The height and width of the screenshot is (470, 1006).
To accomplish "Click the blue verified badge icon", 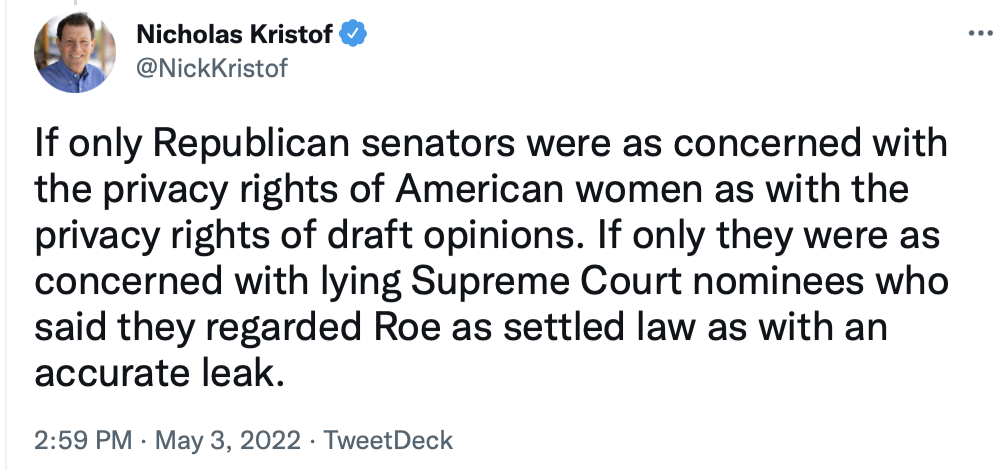I will pos(355,35).
